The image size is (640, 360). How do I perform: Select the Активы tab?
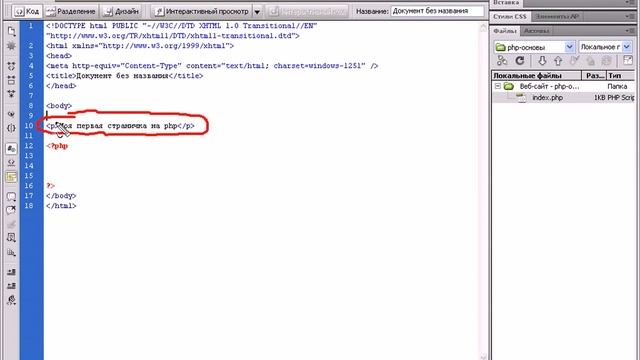[x=536, y=31]
